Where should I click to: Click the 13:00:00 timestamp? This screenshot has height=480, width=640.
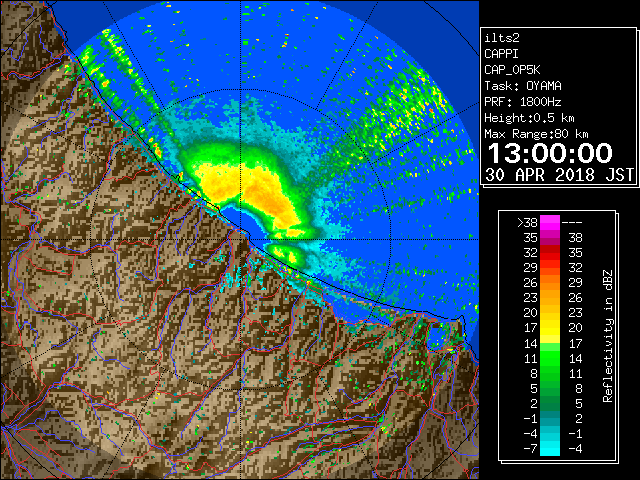[x=550, y=153]
